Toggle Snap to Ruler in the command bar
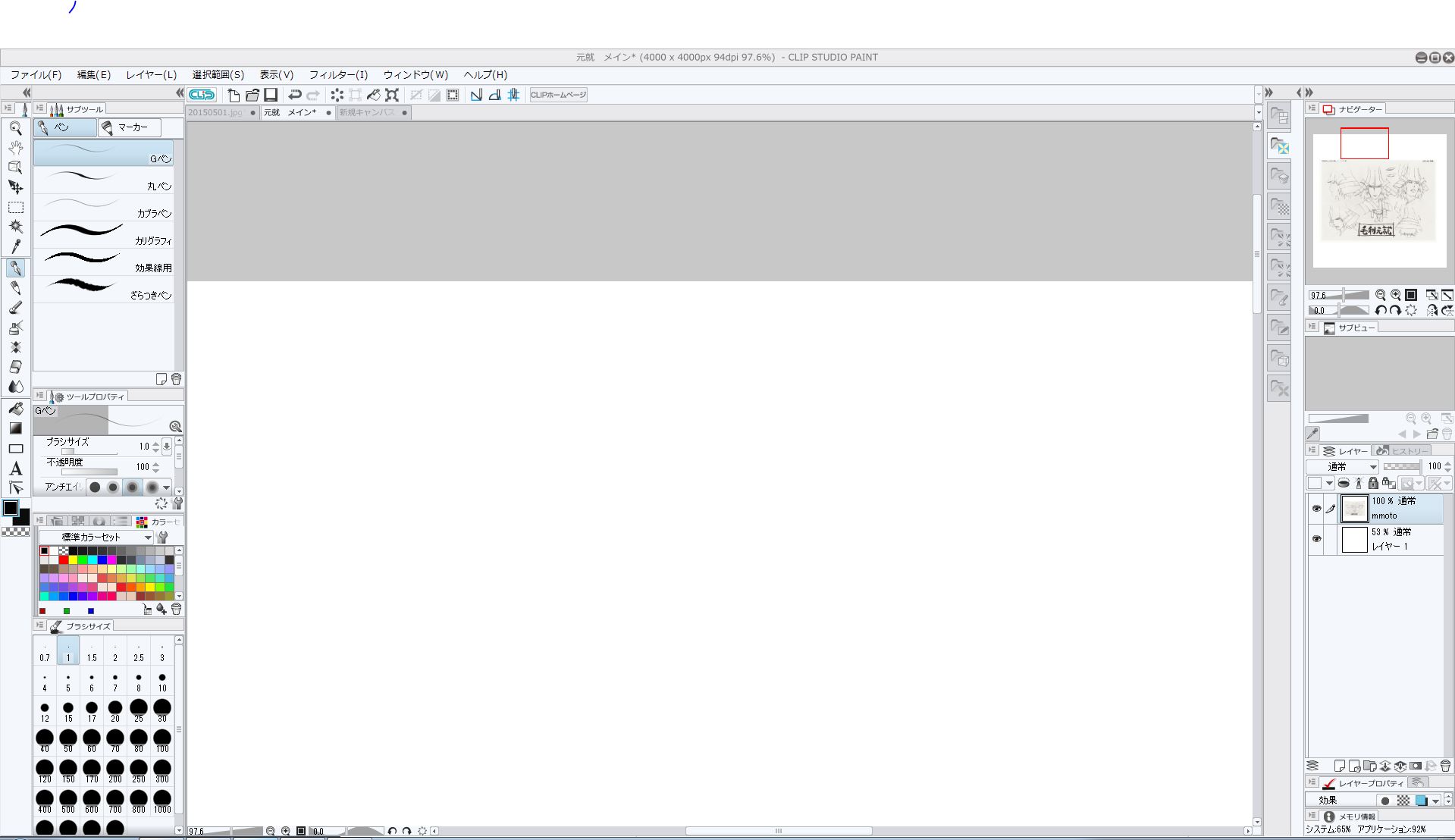Viewport: 1455px width, 840px height. (476, 95)
